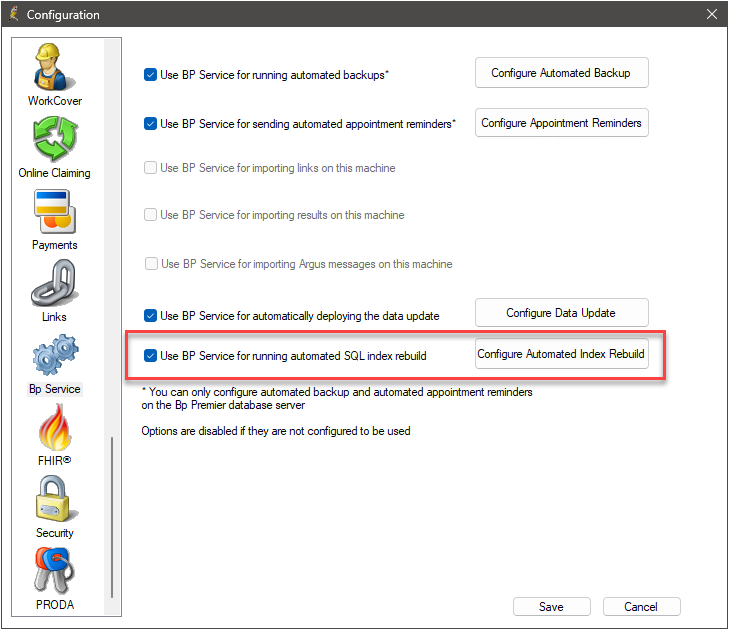
Task: Open Configure Appointment Reminders
Action: click(562, 123)
